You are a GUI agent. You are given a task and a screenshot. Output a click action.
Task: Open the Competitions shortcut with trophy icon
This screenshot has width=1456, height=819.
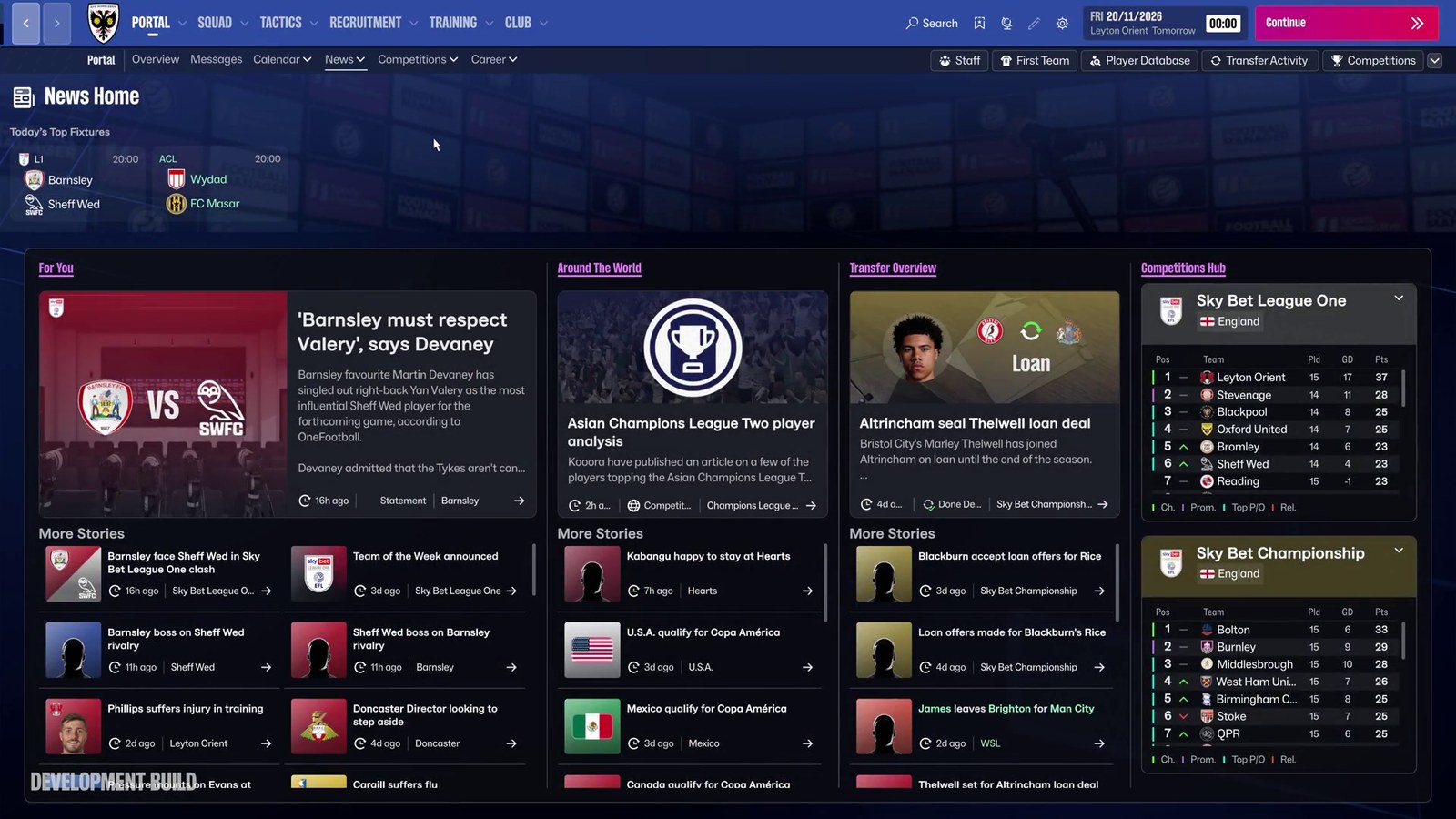[x=1373, y=60]
